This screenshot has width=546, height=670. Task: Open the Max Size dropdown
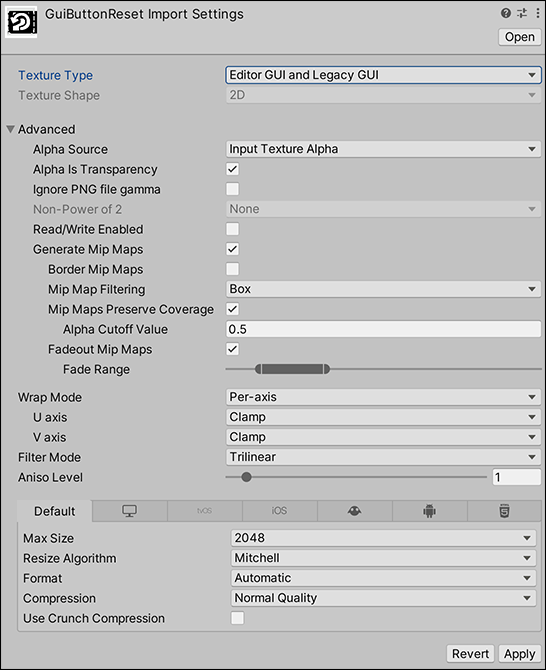(384, 538)
